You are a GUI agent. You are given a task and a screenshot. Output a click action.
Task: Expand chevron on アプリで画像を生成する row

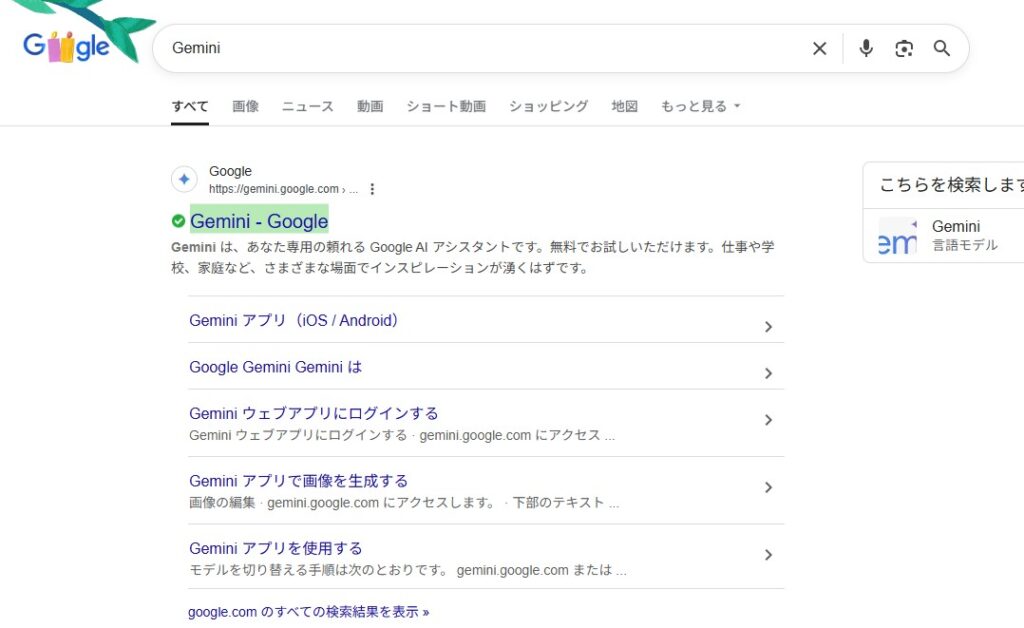pyautogui.click(x=769, y=488)
